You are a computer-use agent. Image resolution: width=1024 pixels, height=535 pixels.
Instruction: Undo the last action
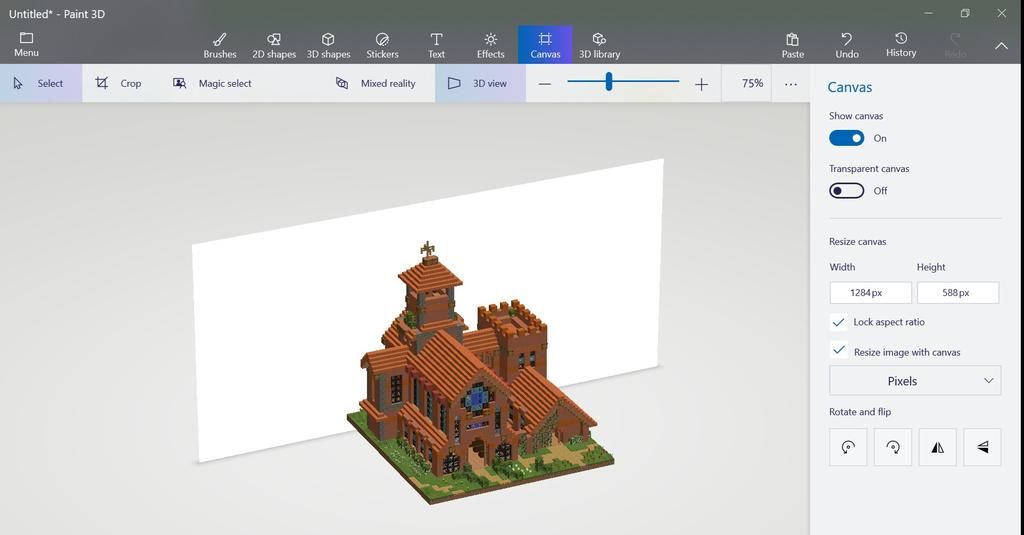click(847, 45)
